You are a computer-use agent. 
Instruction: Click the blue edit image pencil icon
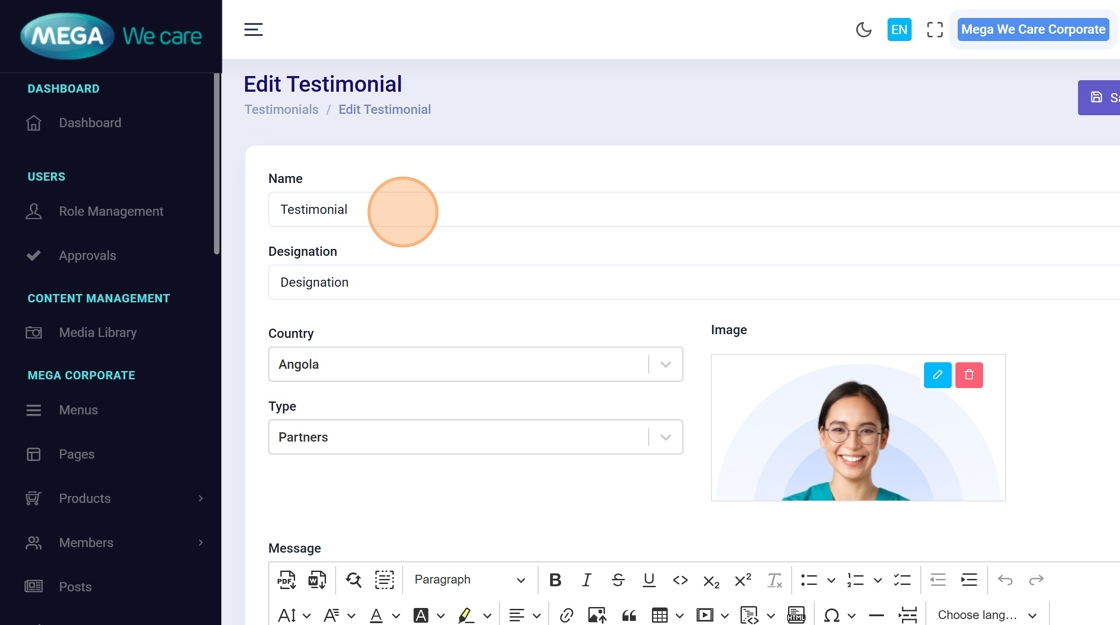click(937, 375)
